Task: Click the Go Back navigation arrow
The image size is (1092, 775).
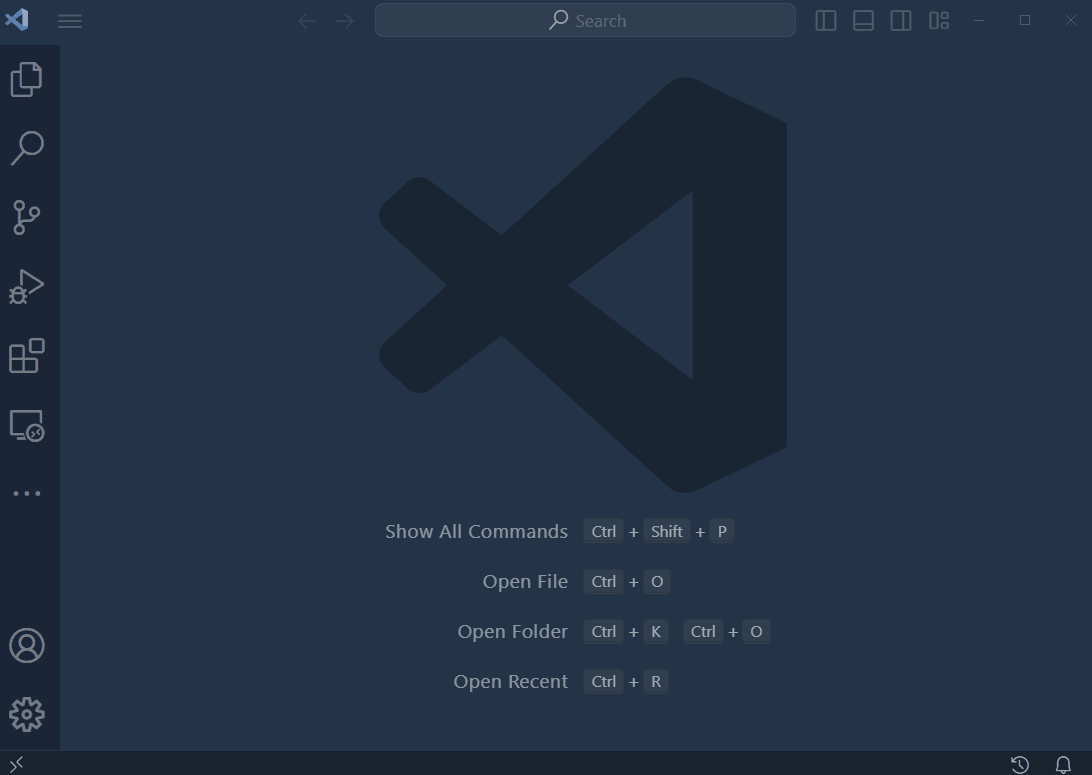Action: pos(307,21)
